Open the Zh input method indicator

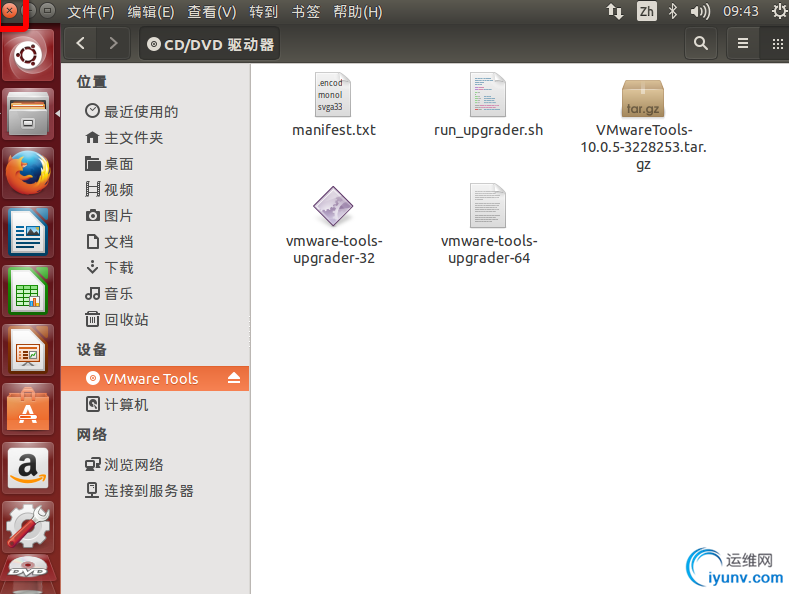tap(647, 11)
